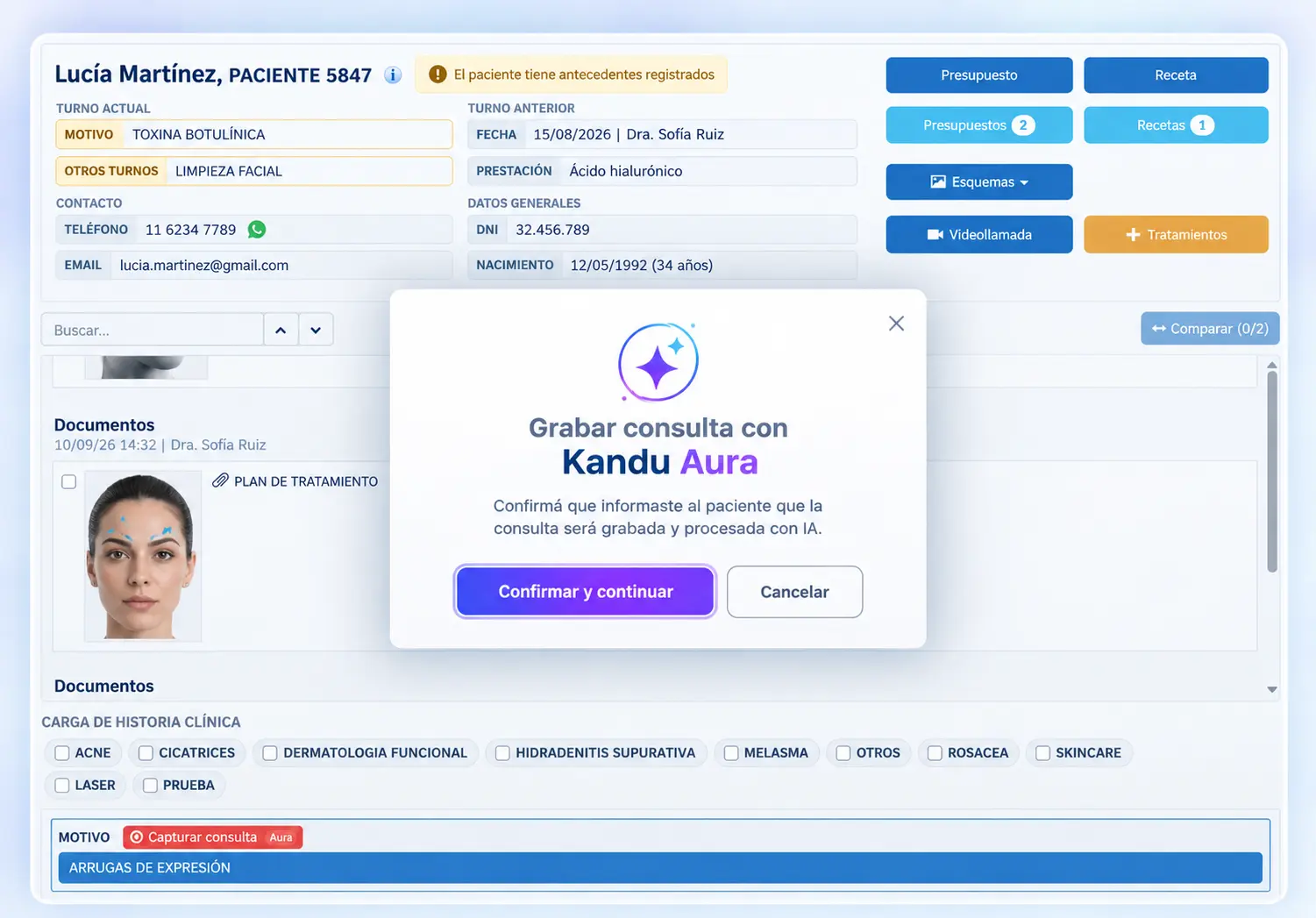Click the warning icon in antecedentes banner

[437, 75]
